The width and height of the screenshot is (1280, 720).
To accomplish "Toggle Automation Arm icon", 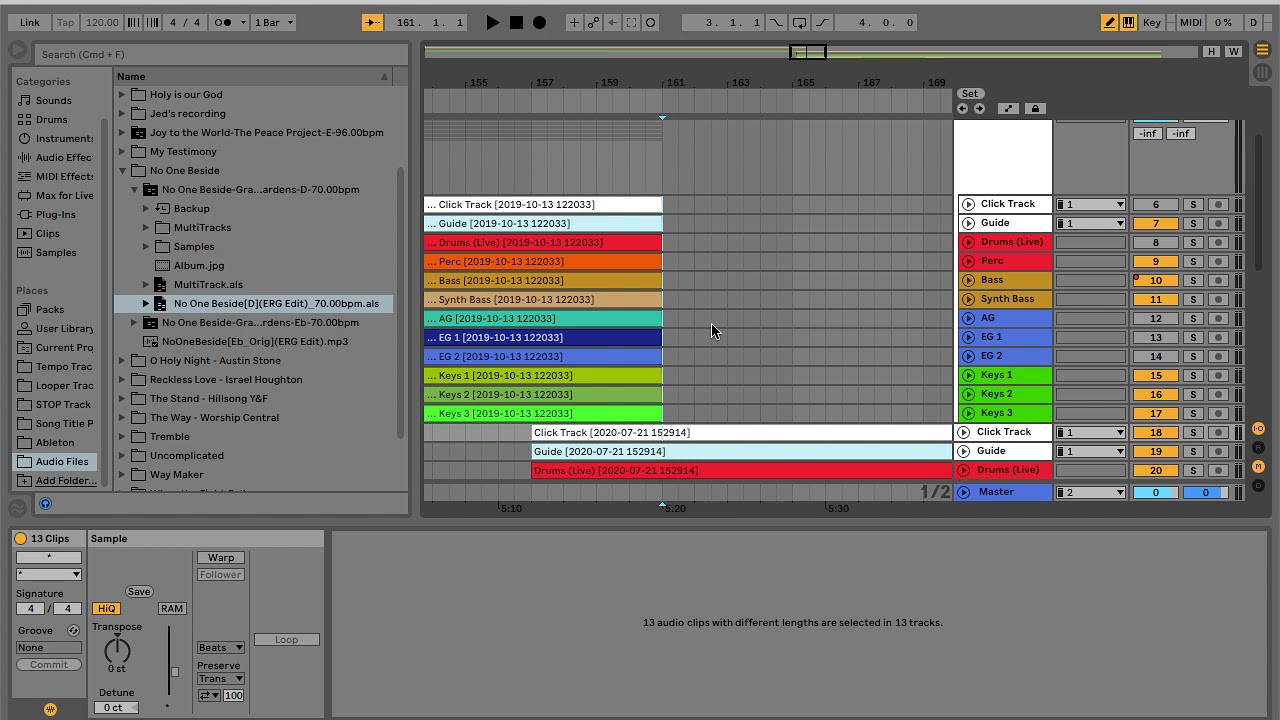I will click(x=593, y=22).
